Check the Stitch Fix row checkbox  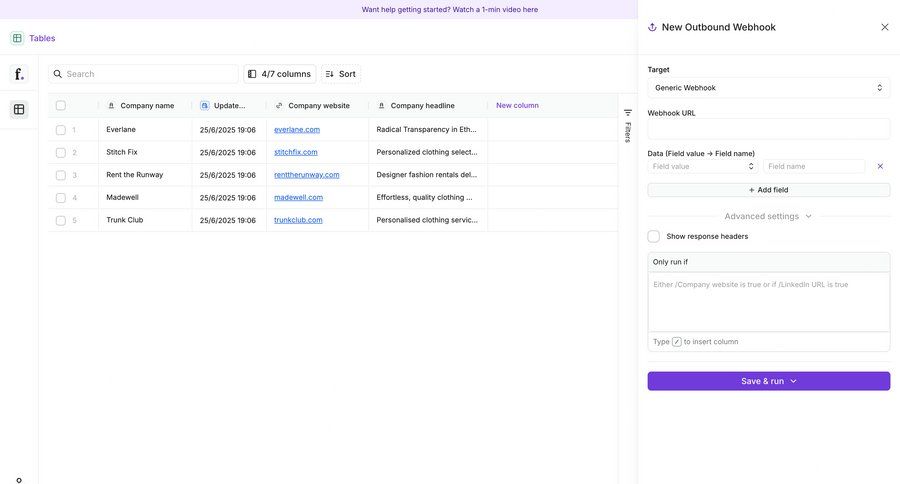click(61, 153)
